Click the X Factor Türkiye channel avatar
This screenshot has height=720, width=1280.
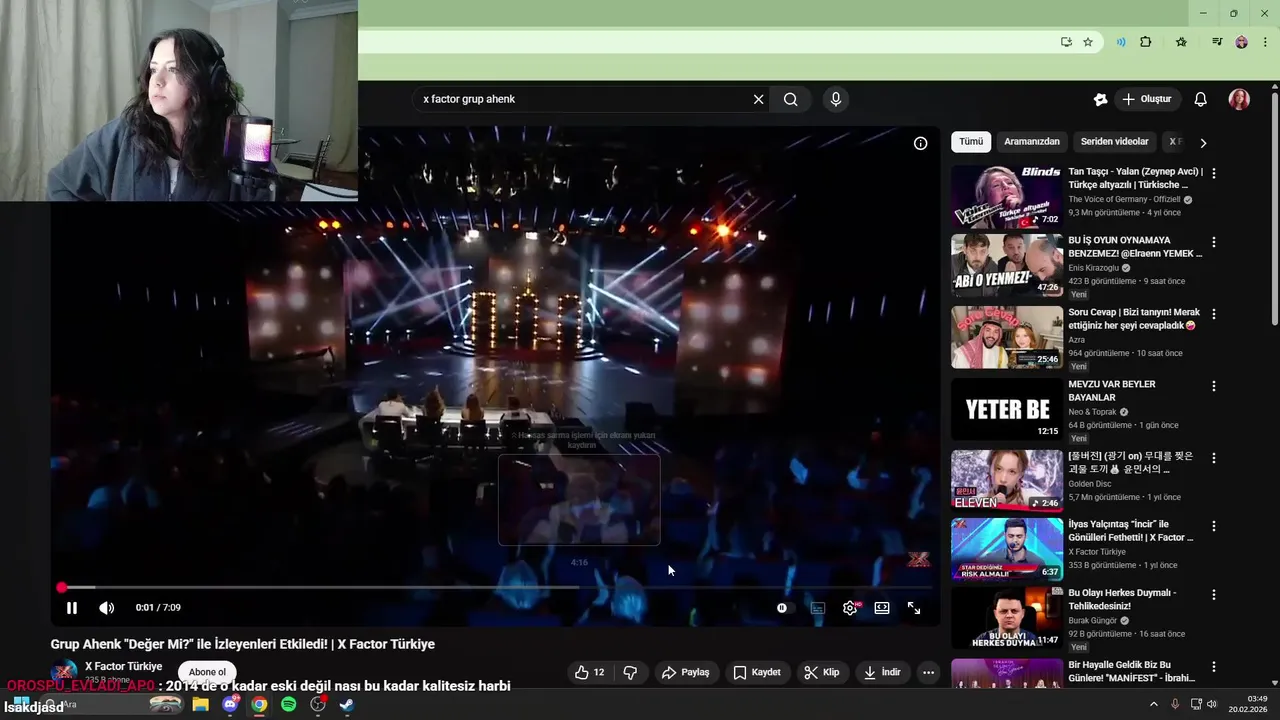click(64, 672)
